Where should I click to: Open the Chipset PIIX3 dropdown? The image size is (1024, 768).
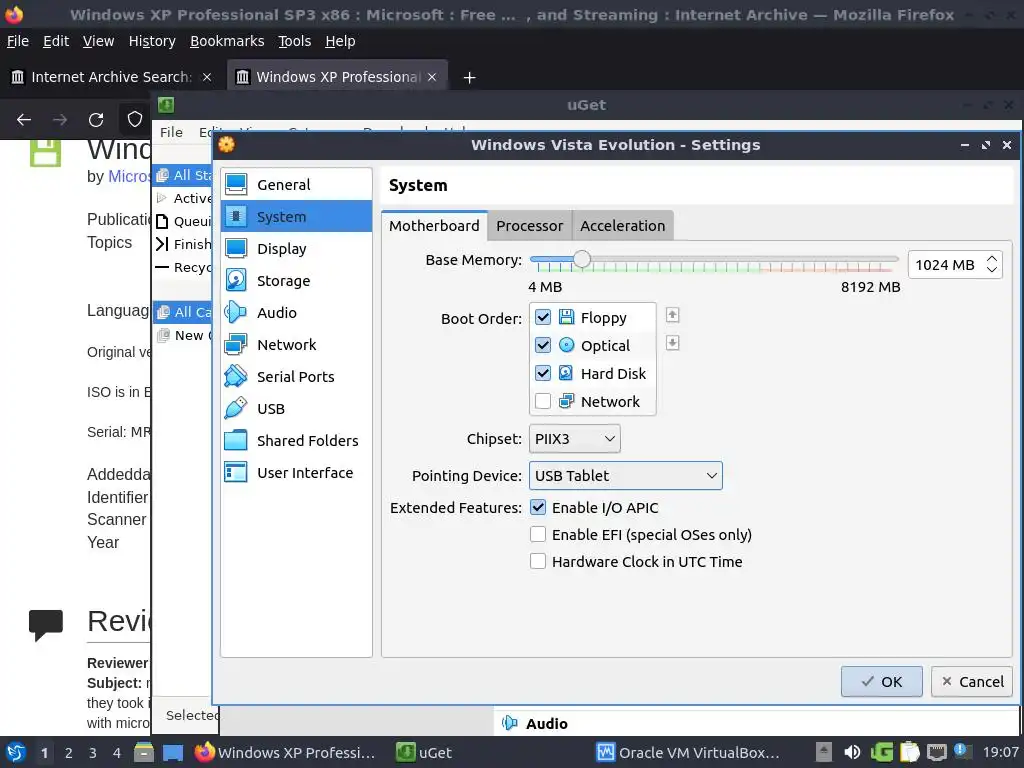point(574,439)
